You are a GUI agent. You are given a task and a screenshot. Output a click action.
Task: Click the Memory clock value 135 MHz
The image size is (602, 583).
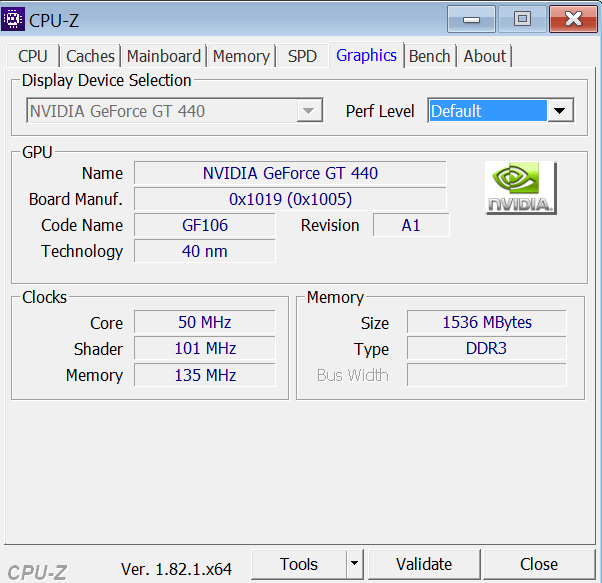[x=205, y=375]
